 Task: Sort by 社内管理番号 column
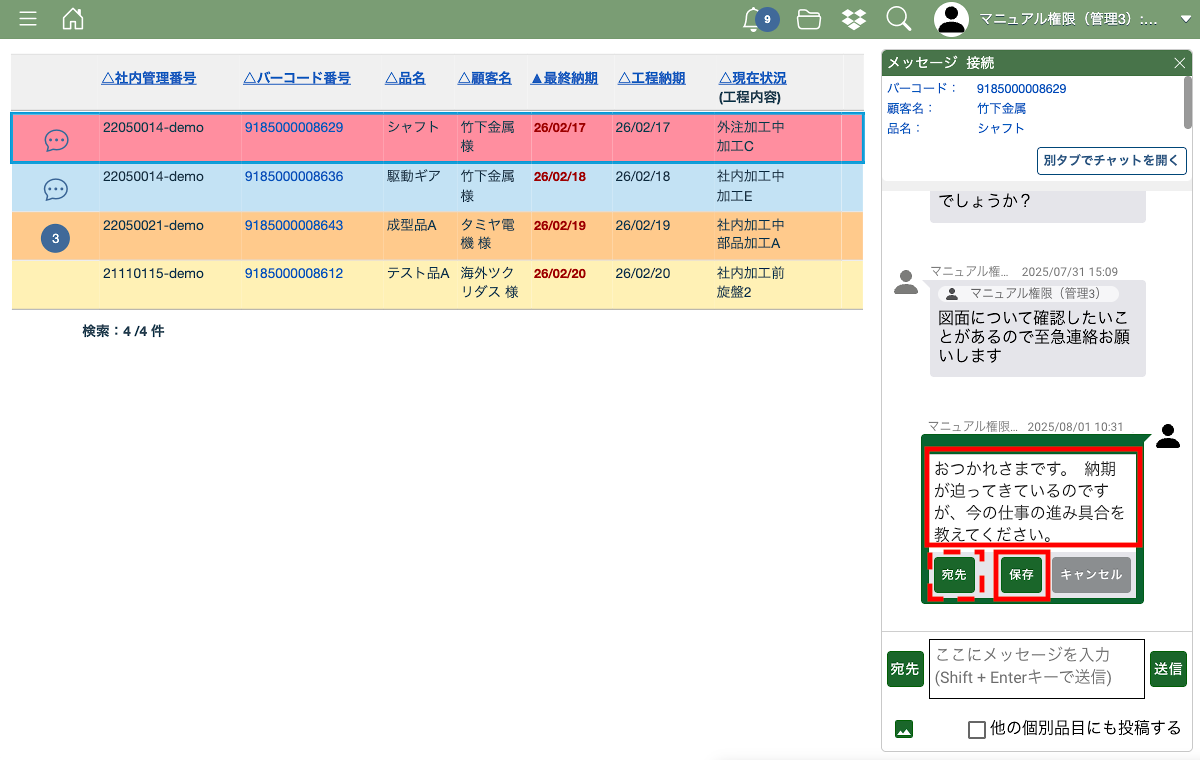(149, 78)
